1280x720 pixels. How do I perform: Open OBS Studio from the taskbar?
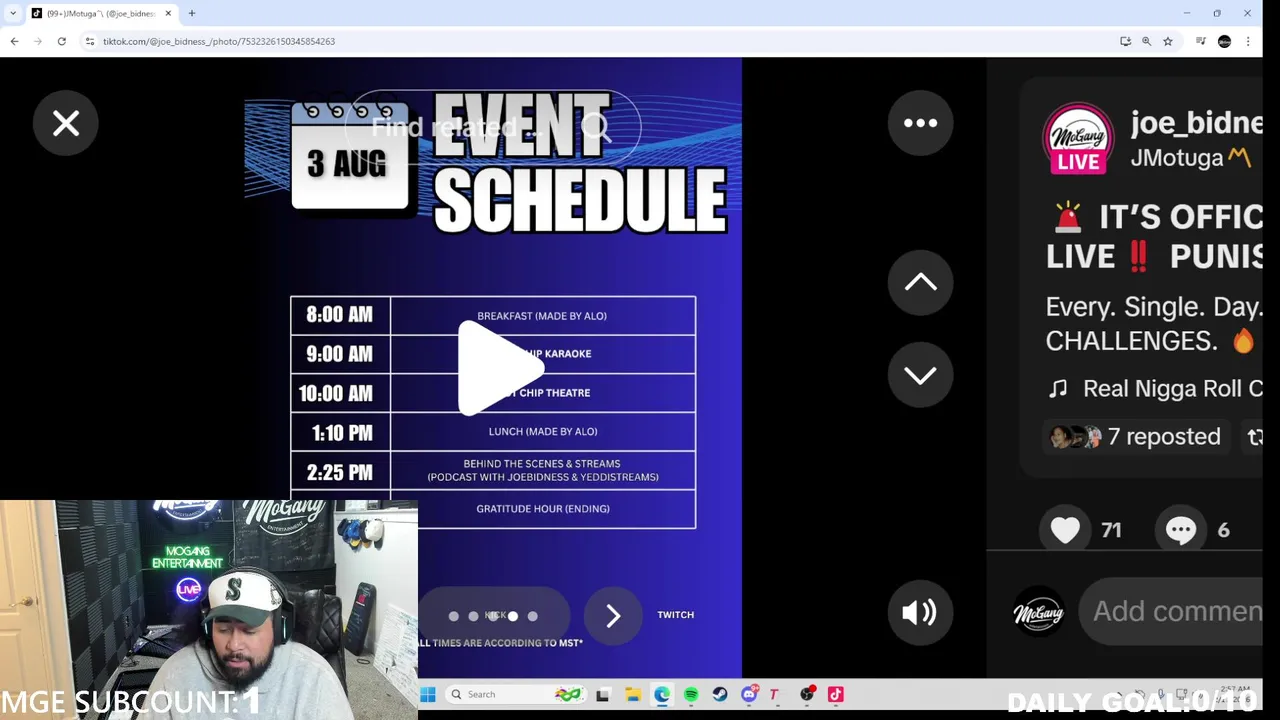point(806,694)
